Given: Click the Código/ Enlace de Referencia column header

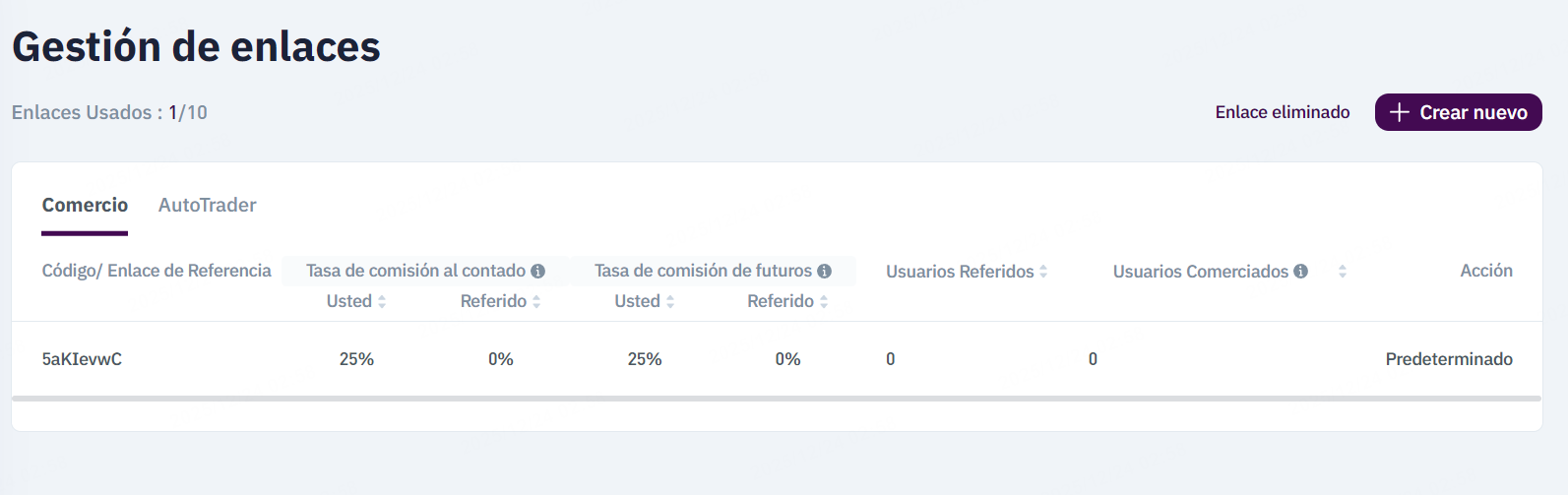Looking at the screenshot, I should [157, 271].
